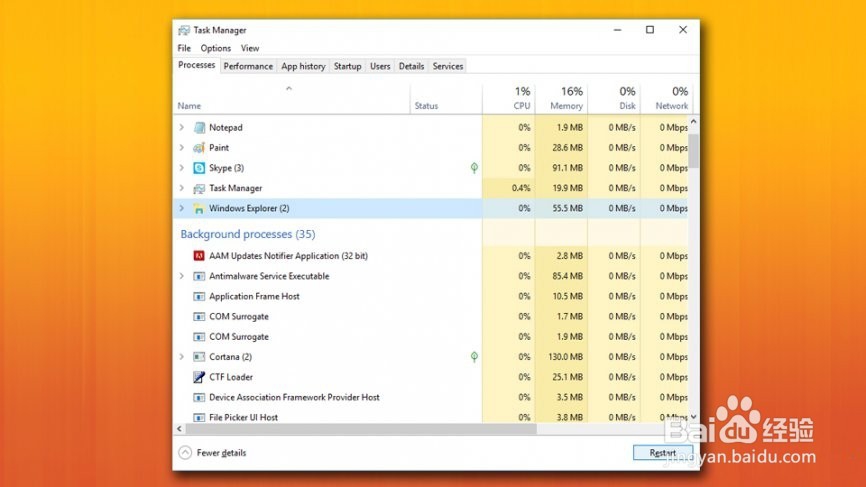This screenshot has width=866, height=487.
Task: Switch to the Details tab
Action: [411, 66]
